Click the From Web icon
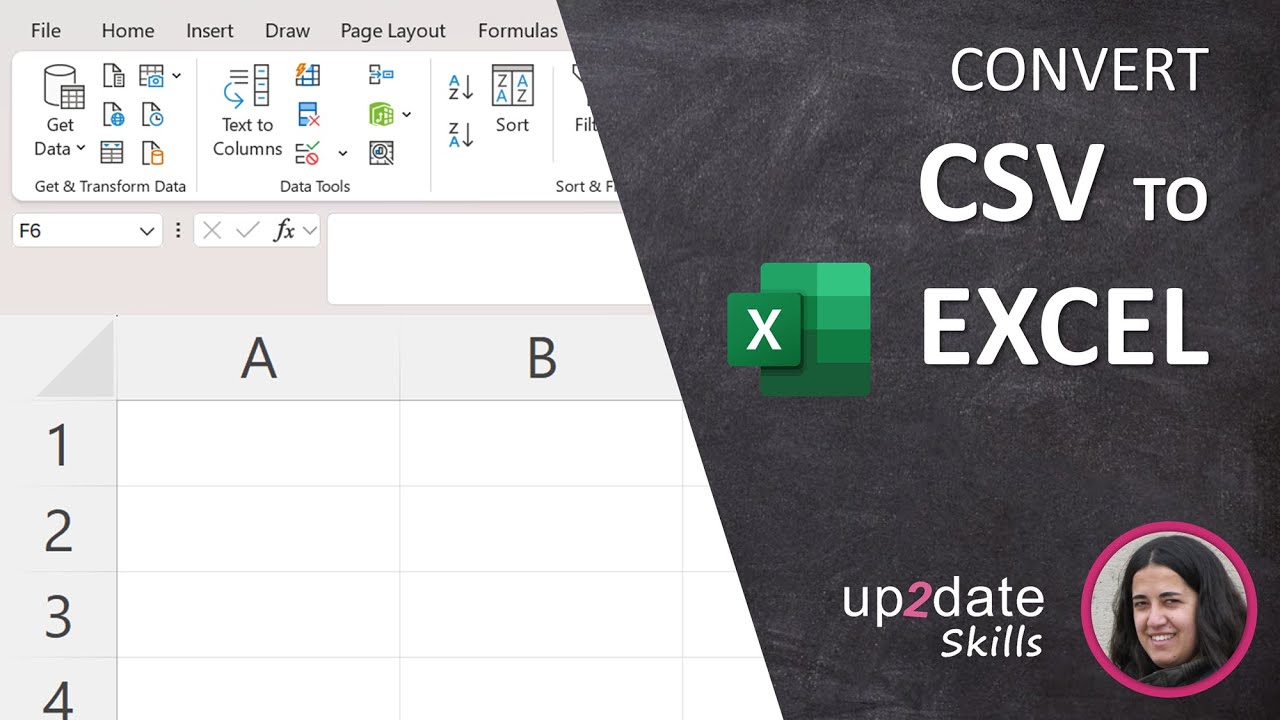This screenshot has height=720, width=1280. click(x=114, y=114)
